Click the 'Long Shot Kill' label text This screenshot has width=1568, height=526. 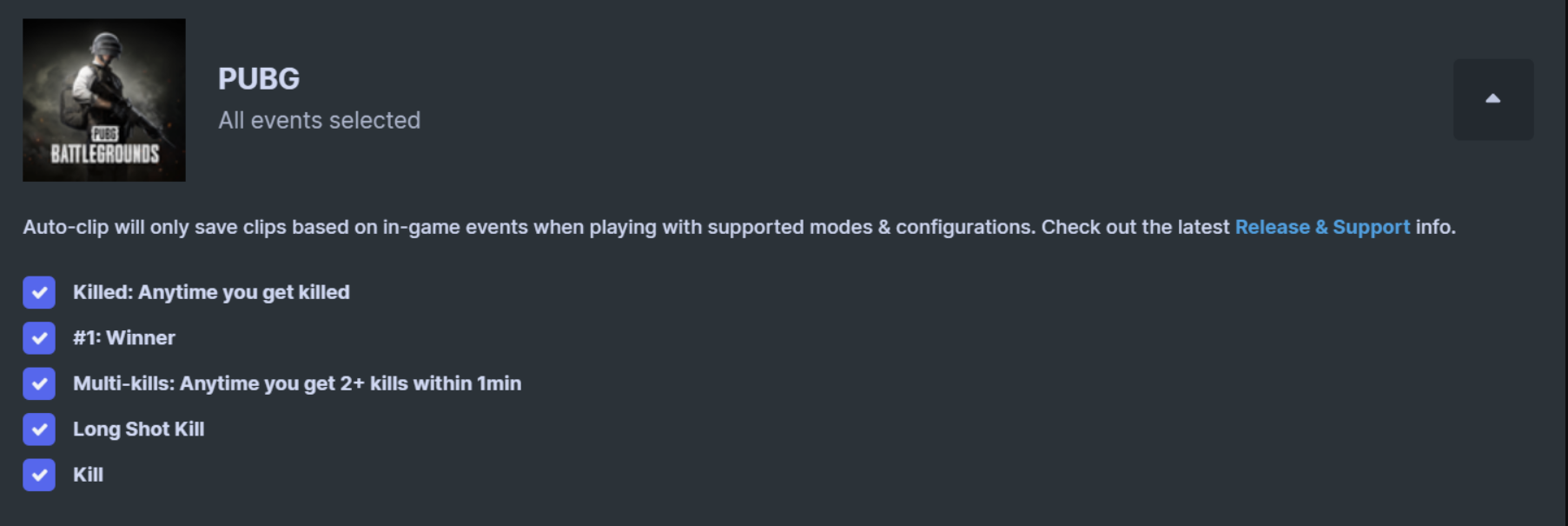(x=138, y=429)
